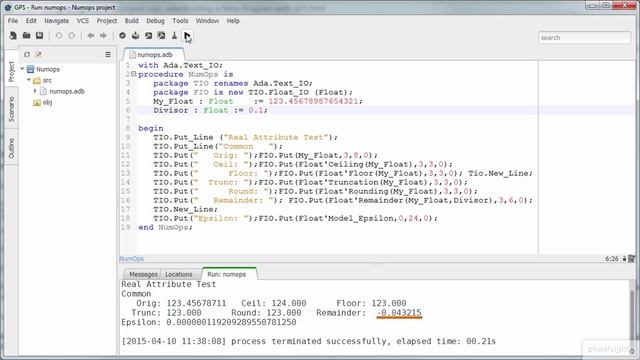
Task: Click the Numops project icon in the tree
Action: [x=30, y=69]
